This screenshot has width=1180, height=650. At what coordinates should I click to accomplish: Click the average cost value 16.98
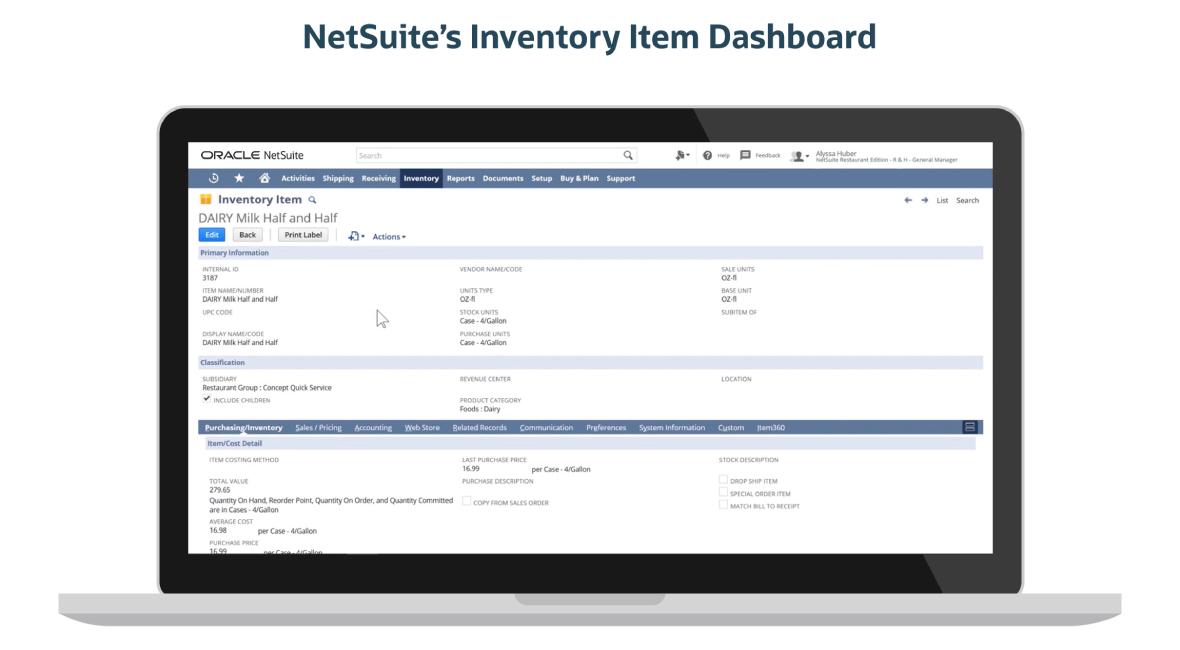[x=217, y=530]
